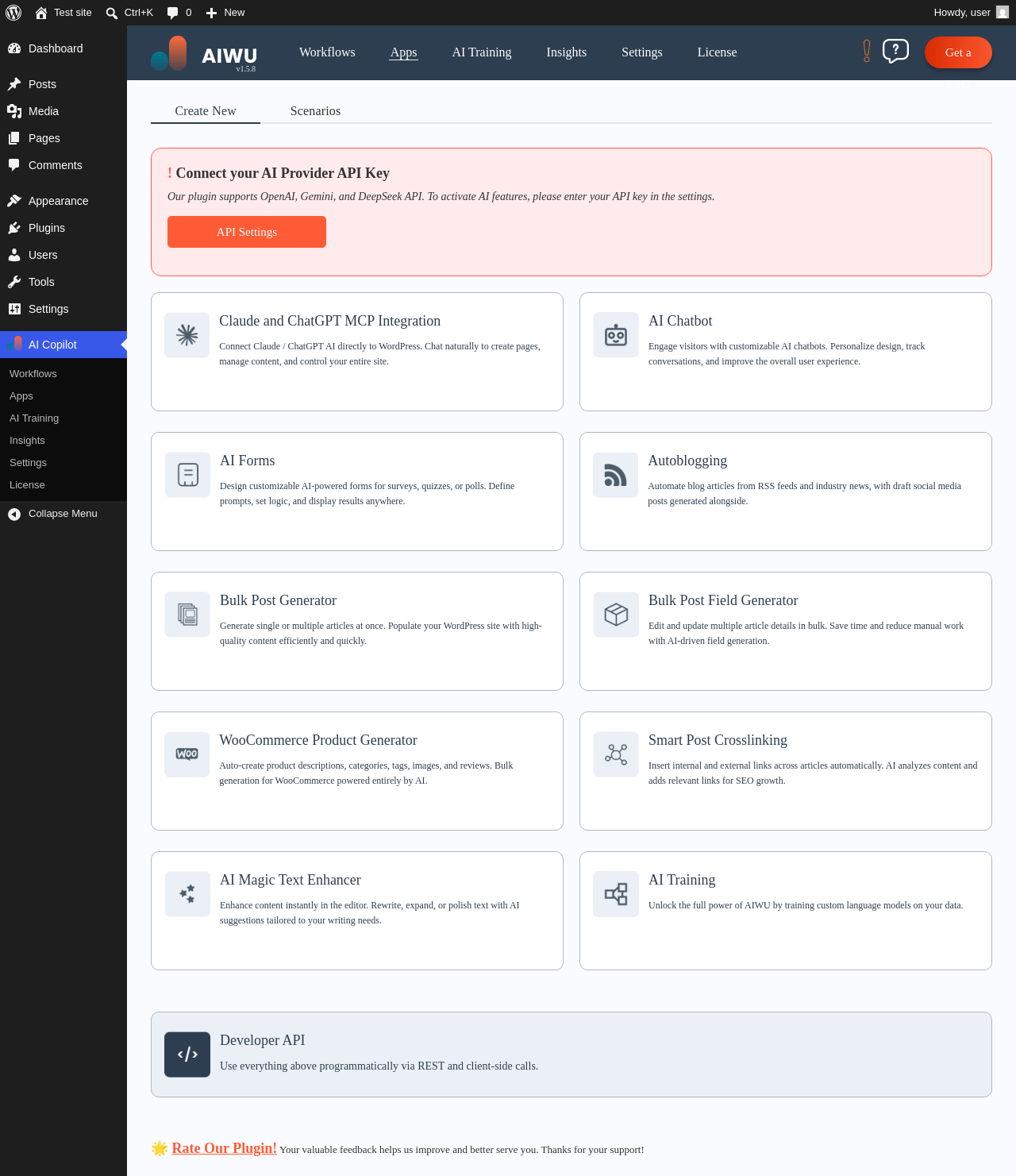Image resolution: width=1016 pixels, height=1176 pixels.
Task: Click the orange exclamation alert icon in header
Action: 867,52
